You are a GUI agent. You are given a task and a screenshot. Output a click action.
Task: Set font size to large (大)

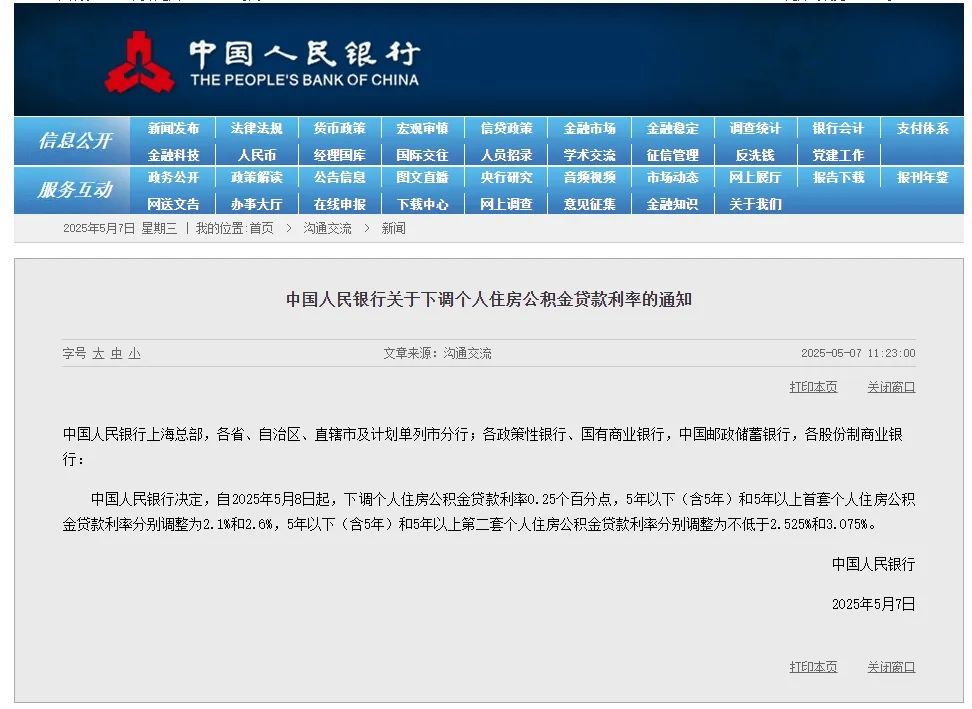(98, 354)
